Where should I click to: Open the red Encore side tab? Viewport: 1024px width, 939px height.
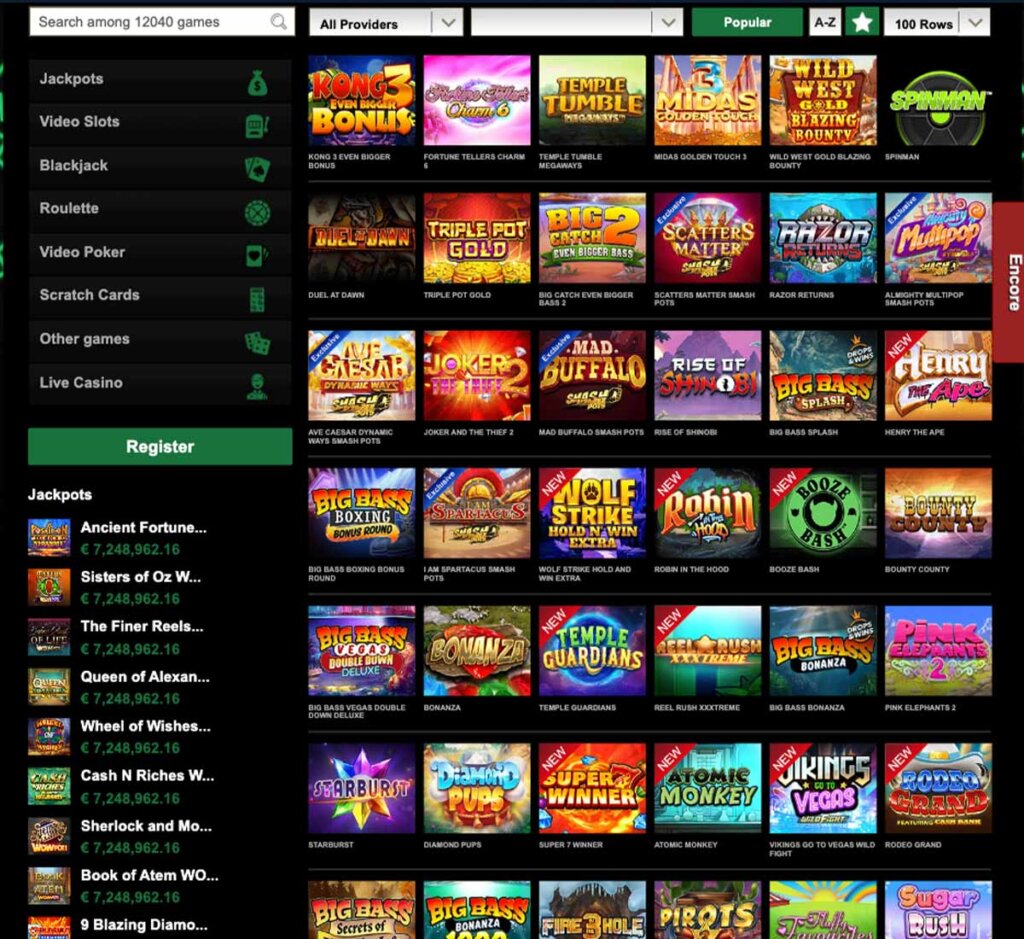pyautogui.click(x=1010, y=282)
